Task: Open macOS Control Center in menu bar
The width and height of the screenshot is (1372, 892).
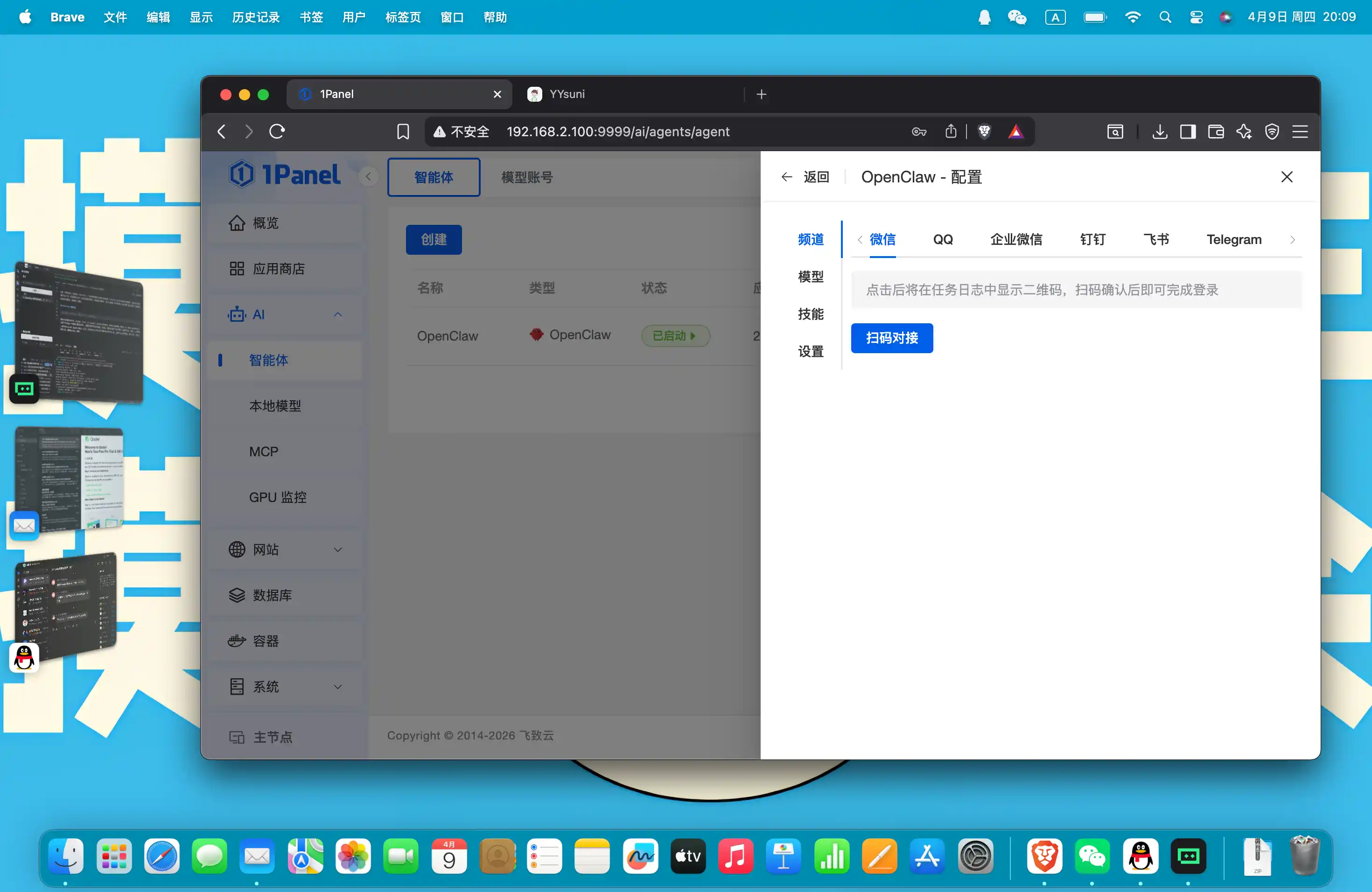Action: [x=1196, y=17]
